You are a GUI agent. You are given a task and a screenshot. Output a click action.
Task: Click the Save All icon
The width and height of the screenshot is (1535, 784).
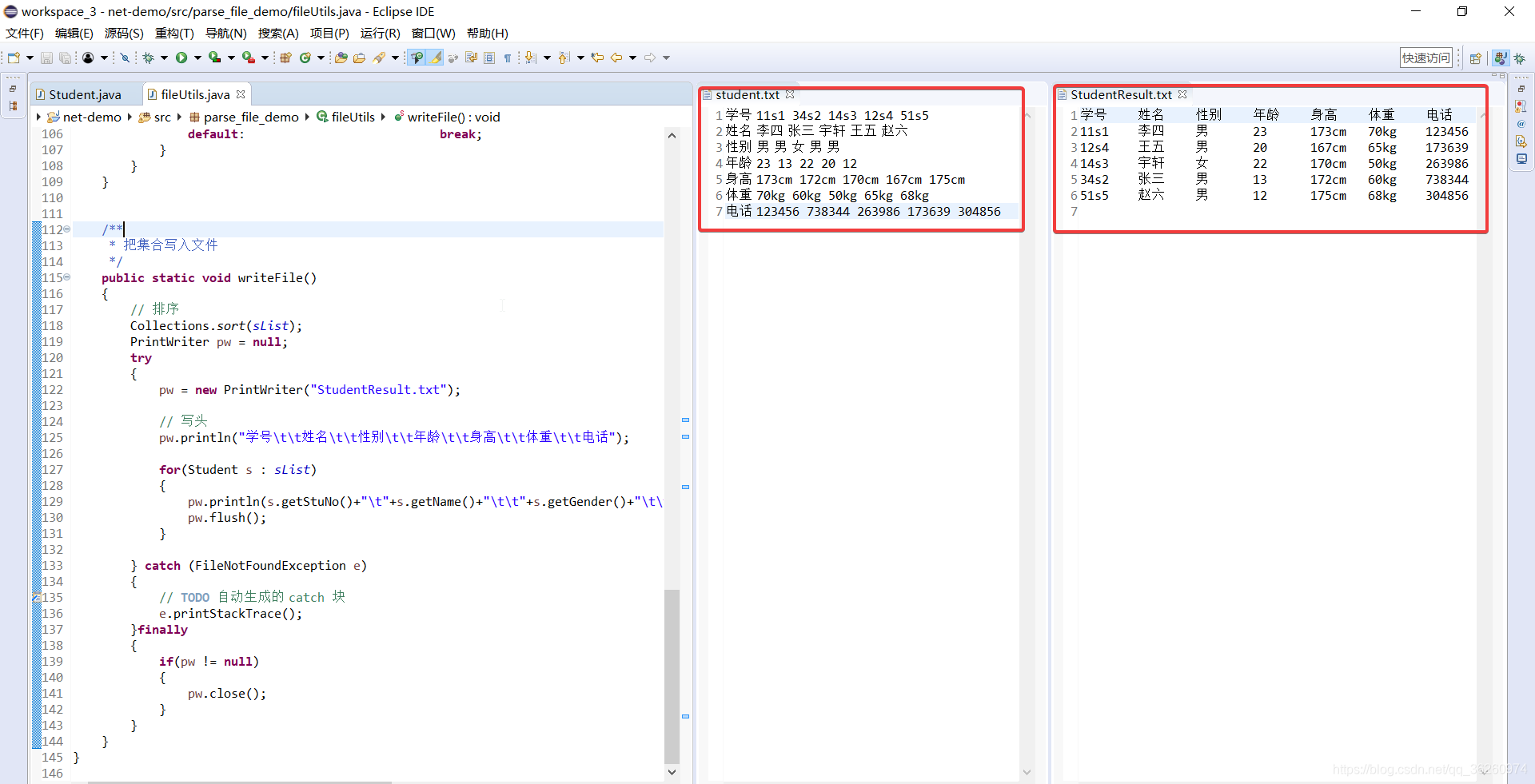(x=65, y=58)
